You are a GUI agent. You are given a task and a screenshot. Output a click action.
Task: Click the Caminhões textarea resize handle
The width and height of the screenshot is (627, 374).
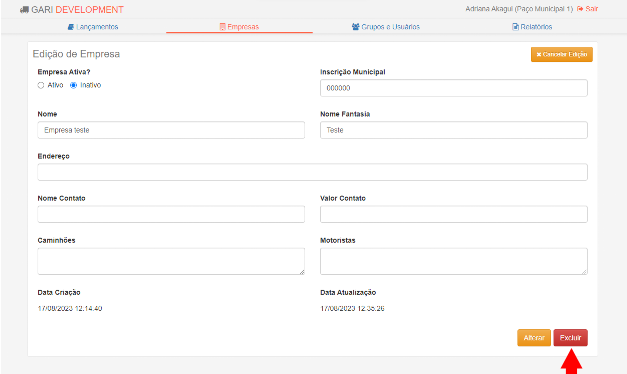302,272
